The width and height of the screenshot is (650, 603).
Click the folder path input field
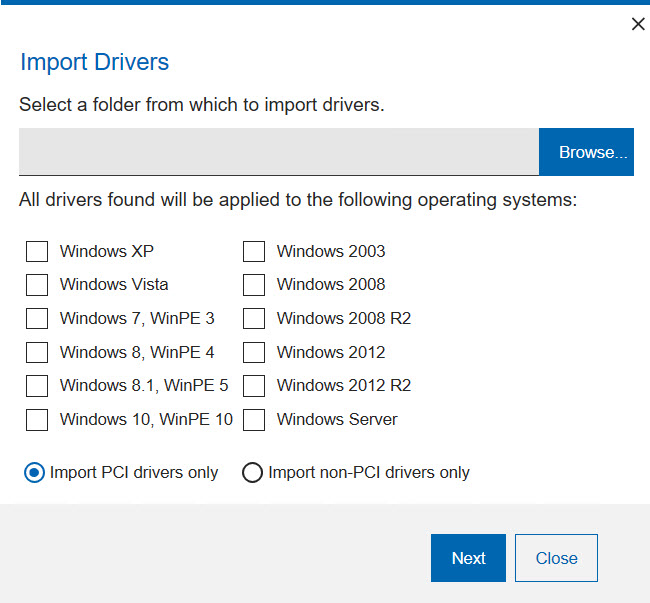tap(278, 152)
